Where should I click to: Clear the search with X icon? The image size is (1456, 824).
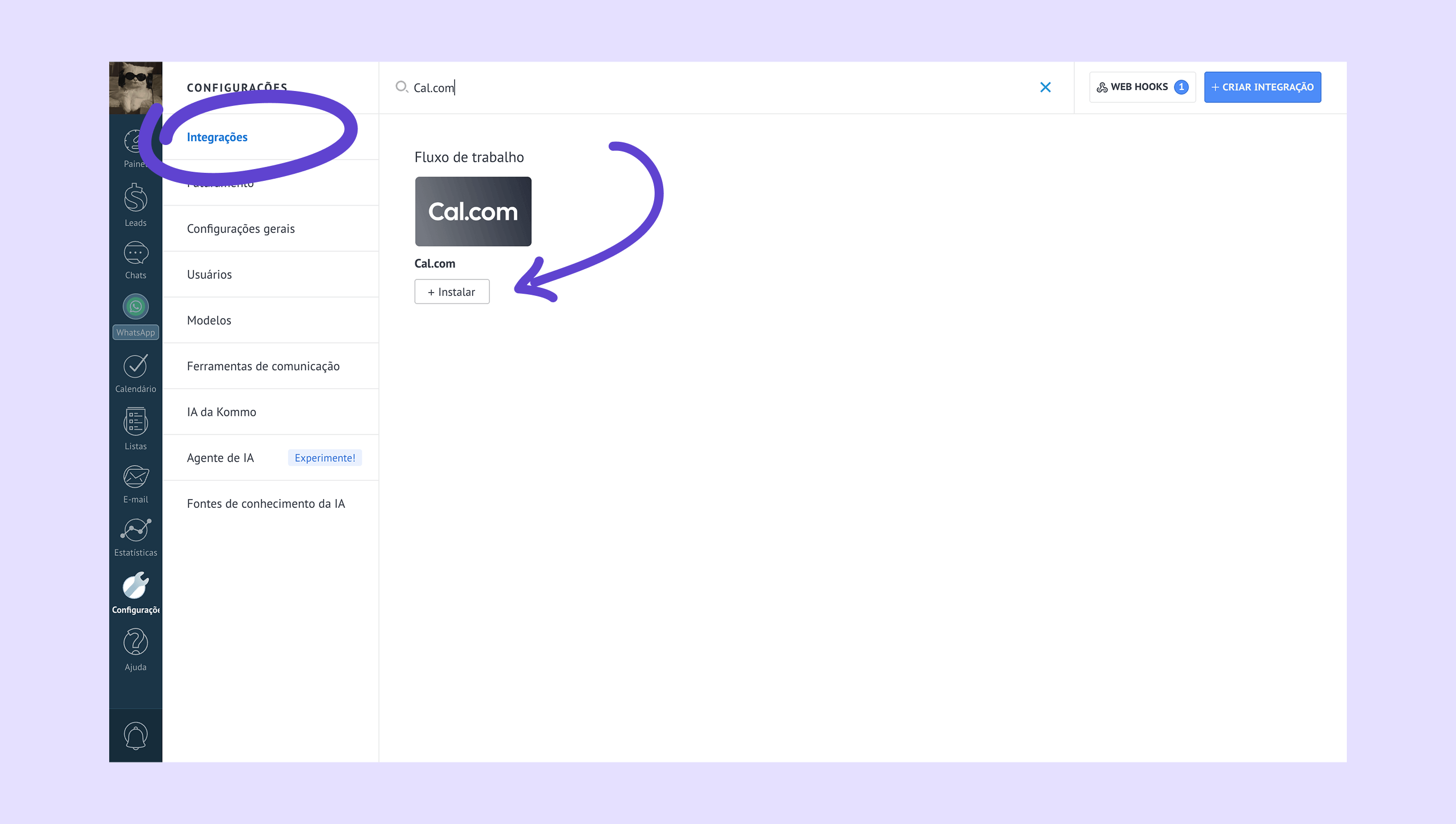coord(1045,87)
